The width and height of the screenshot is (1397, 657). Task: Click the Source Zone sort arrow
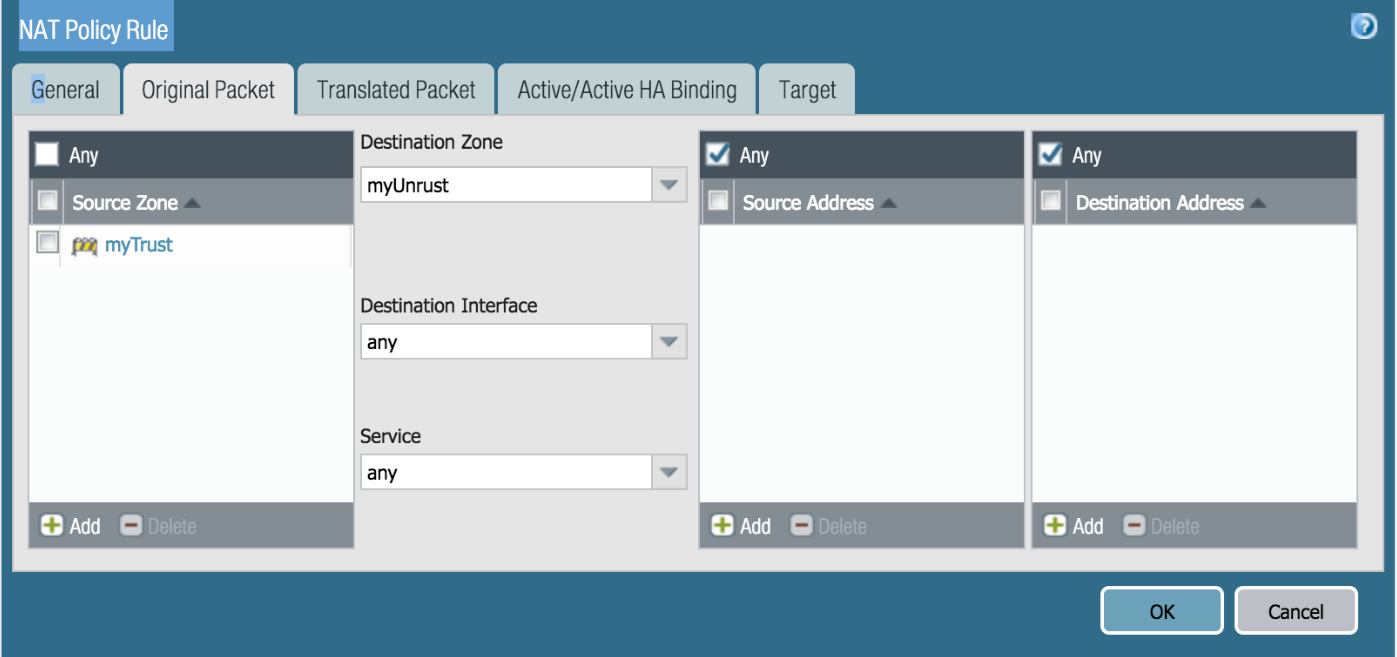[x=193, y=203]
